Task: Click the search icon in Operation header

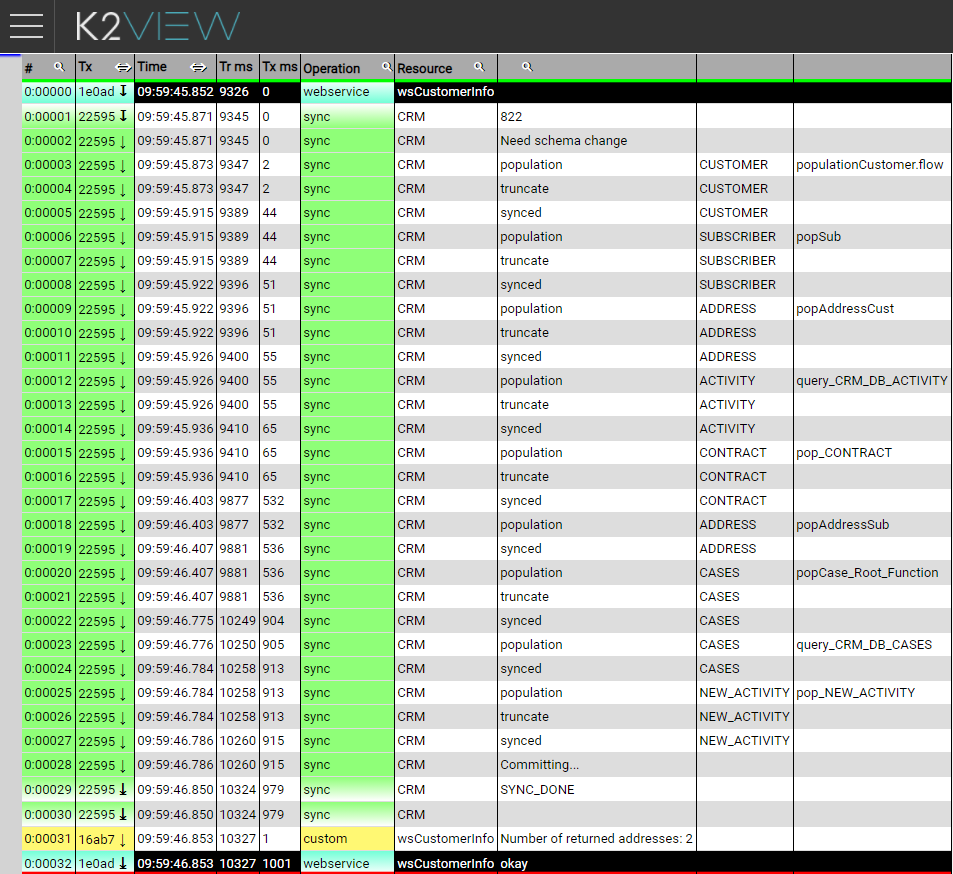Action: point(386,67)
